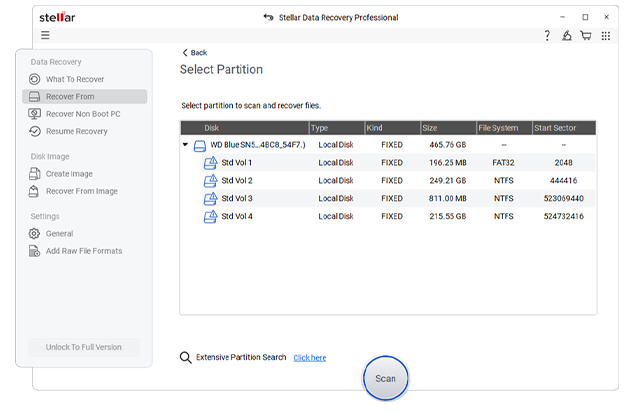This screenshot has width=626, height=413.
Task: Click the 196.25 MB size cell
Action: [x=448, y=163]
